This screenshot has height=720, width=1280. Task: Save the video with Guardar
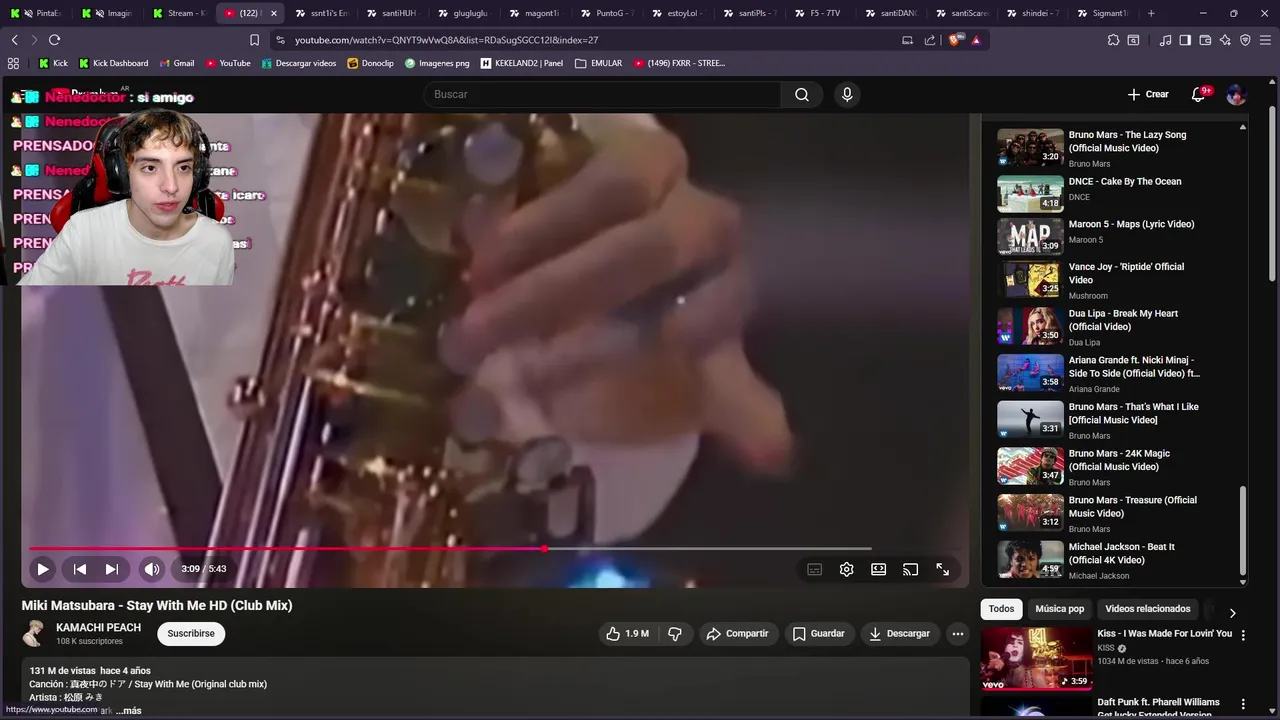(x=819, y=634)
